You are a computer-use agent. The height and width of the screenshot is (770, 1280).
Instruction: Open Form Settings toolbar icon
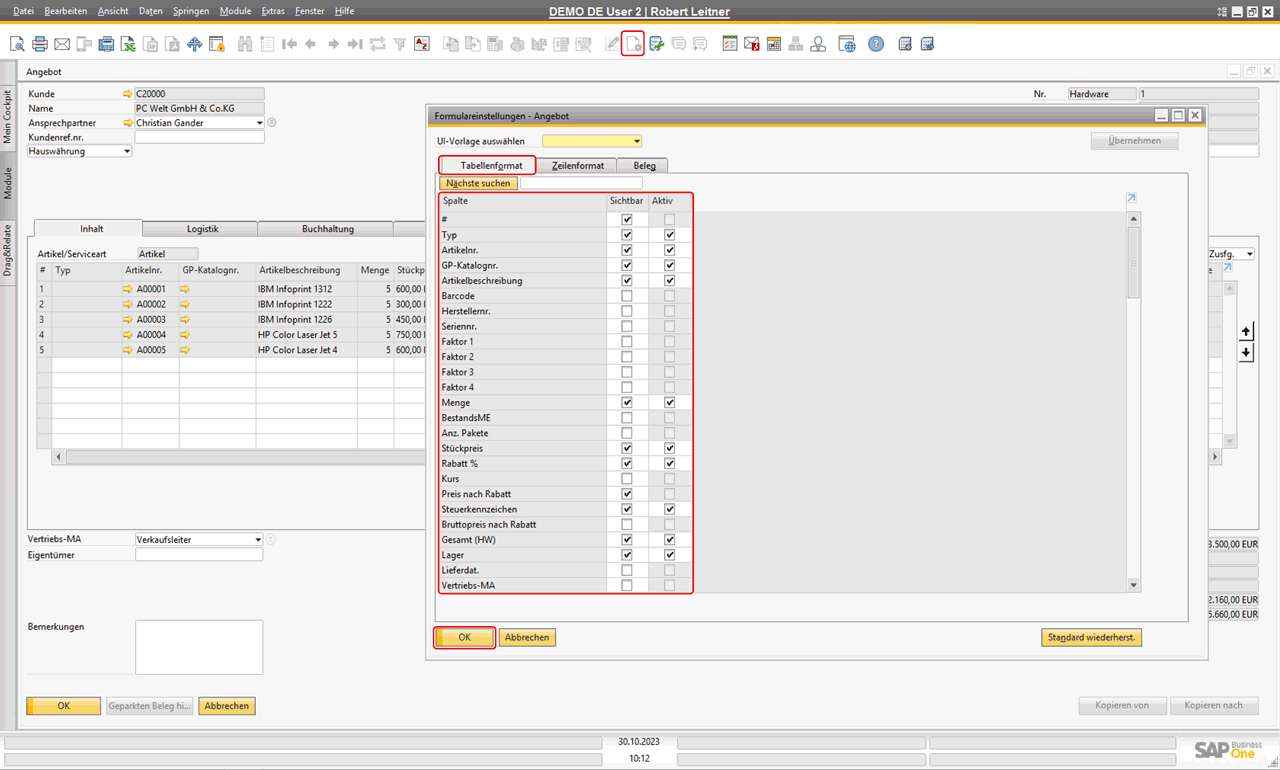click(633, 44)
